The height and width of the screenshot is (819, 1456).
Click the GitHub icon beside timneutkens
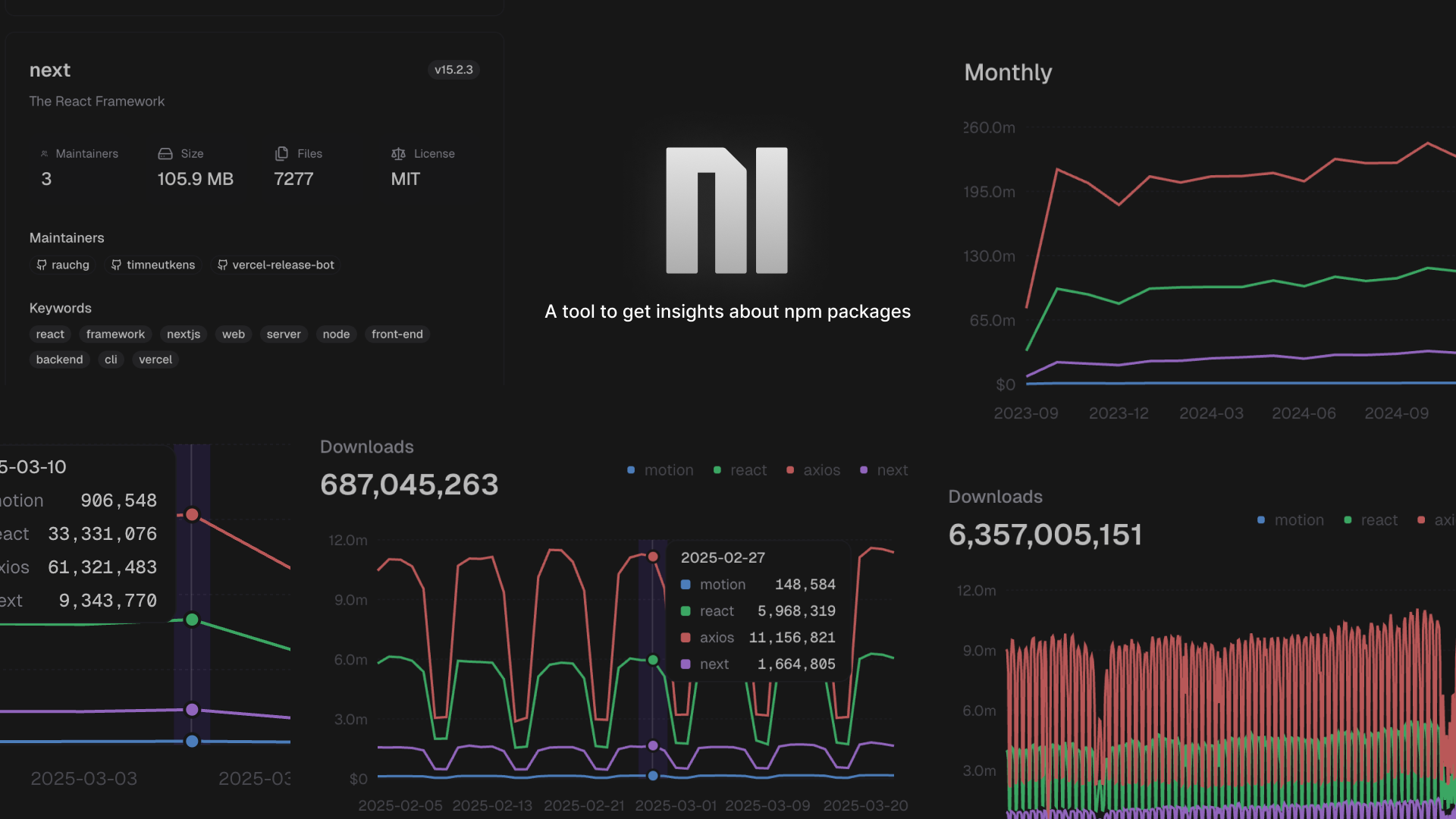116,265
